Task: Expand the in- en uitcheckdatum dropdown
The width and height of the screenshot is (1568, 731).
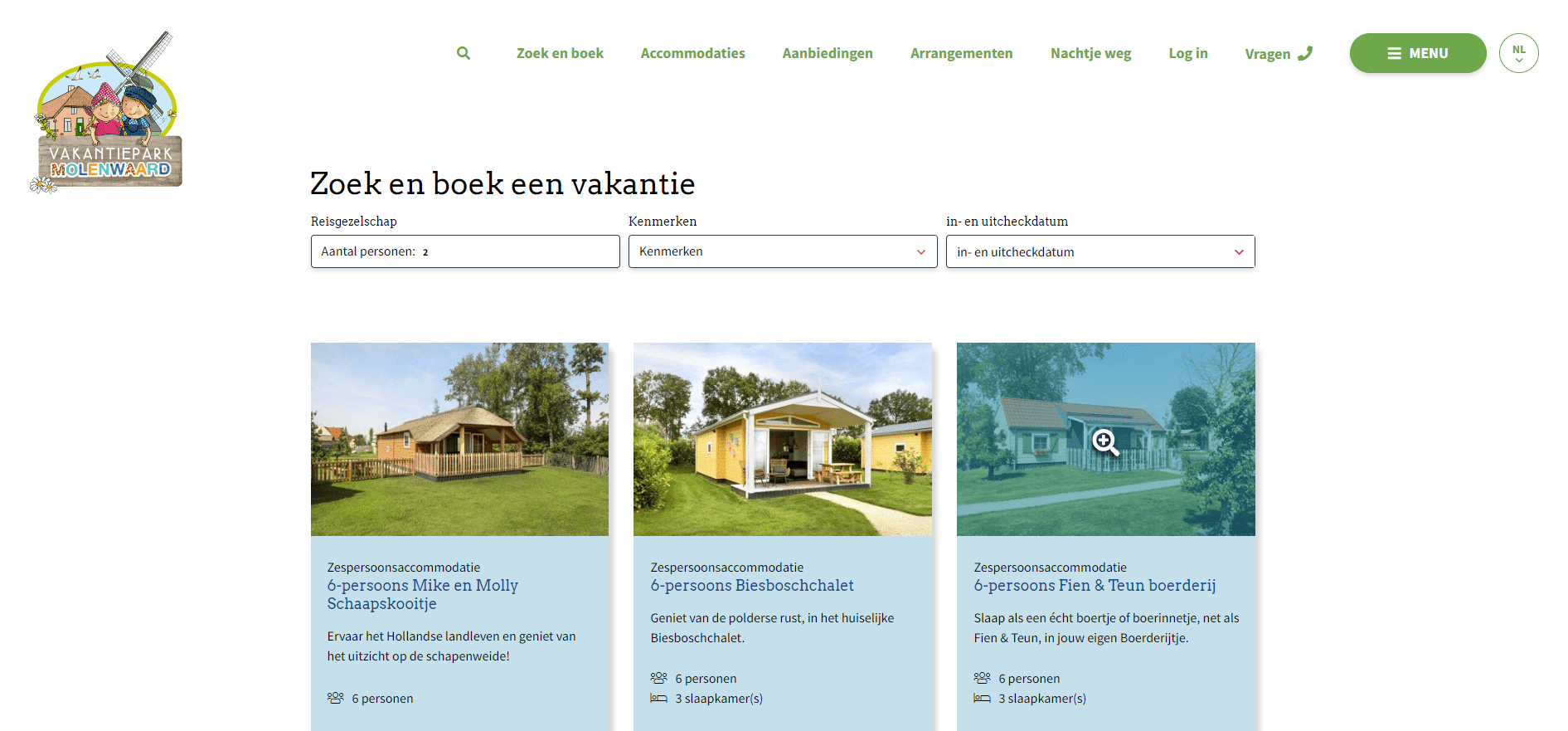Action: pyautogui.click(x=1100, y=251)
